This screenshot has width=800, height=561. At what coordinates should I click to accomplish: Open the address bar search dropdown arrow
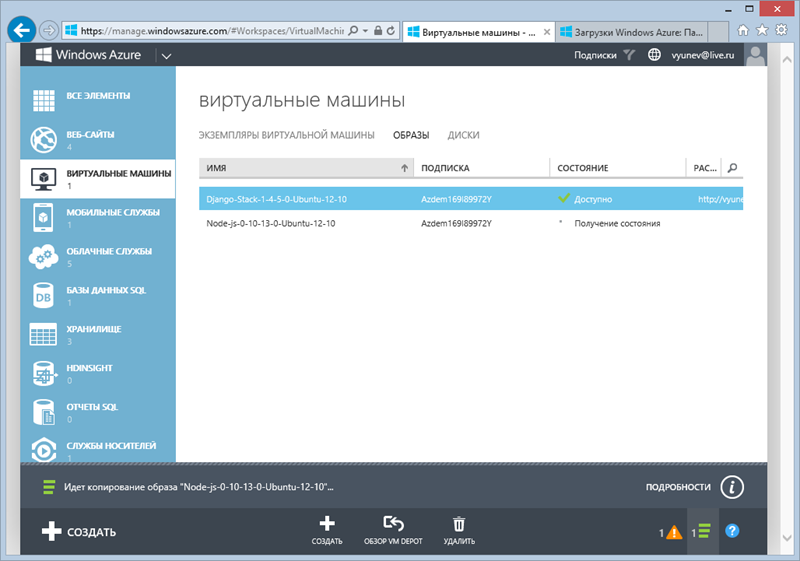coord(365,31)
